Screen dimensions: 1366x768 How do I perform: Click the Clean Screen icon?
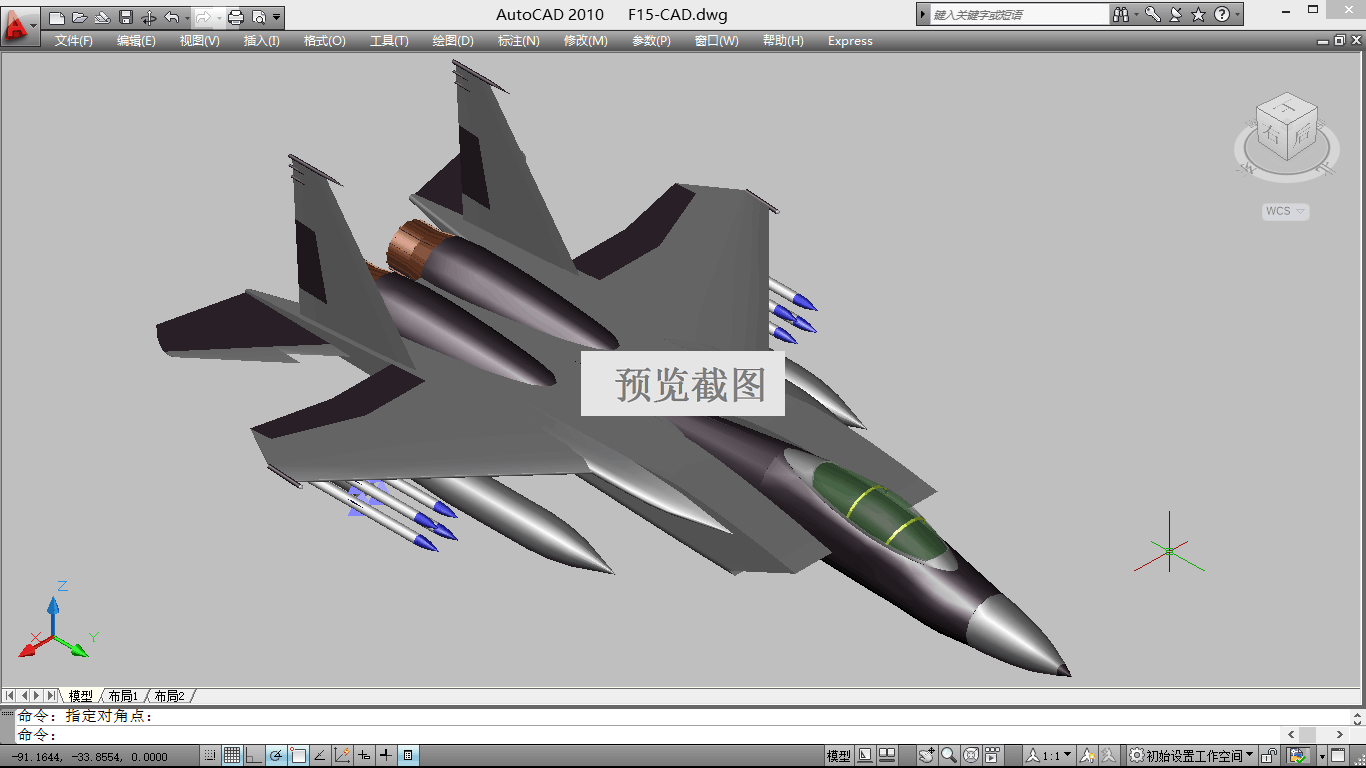tap(1337, 756)
